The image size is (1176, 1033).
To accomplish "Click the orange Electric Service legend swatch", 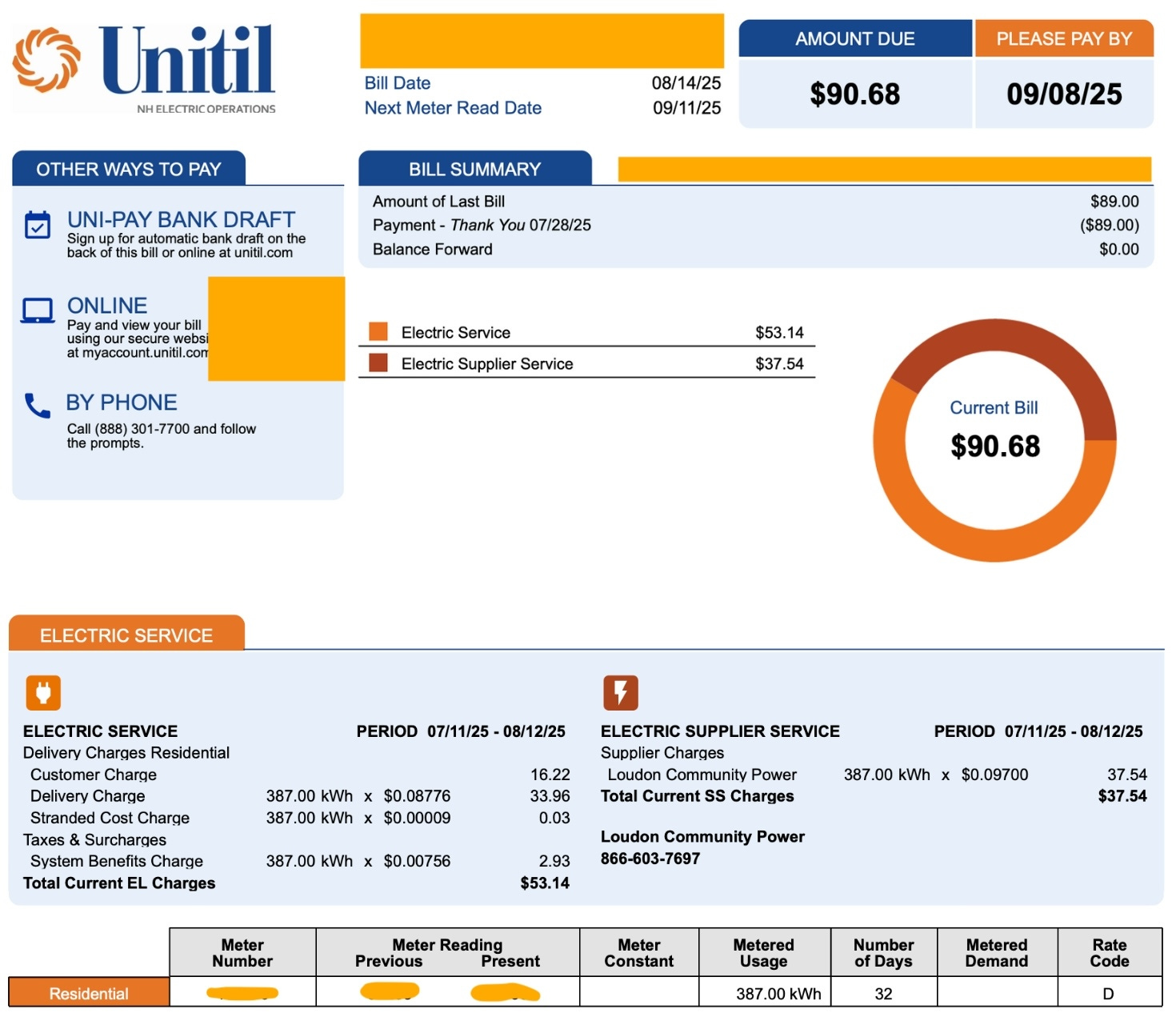I will point(378,331).
